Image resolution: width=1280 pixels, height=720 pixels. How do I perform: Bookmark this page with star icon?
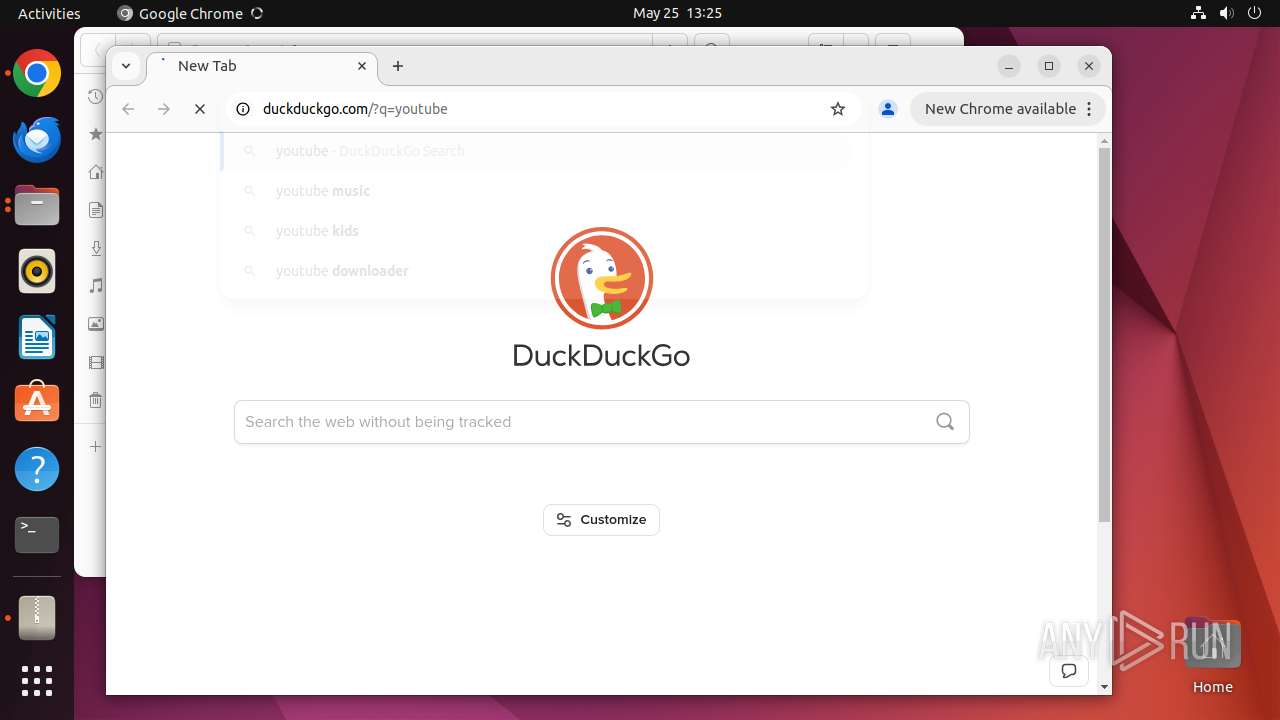click(x=838, y=109)
